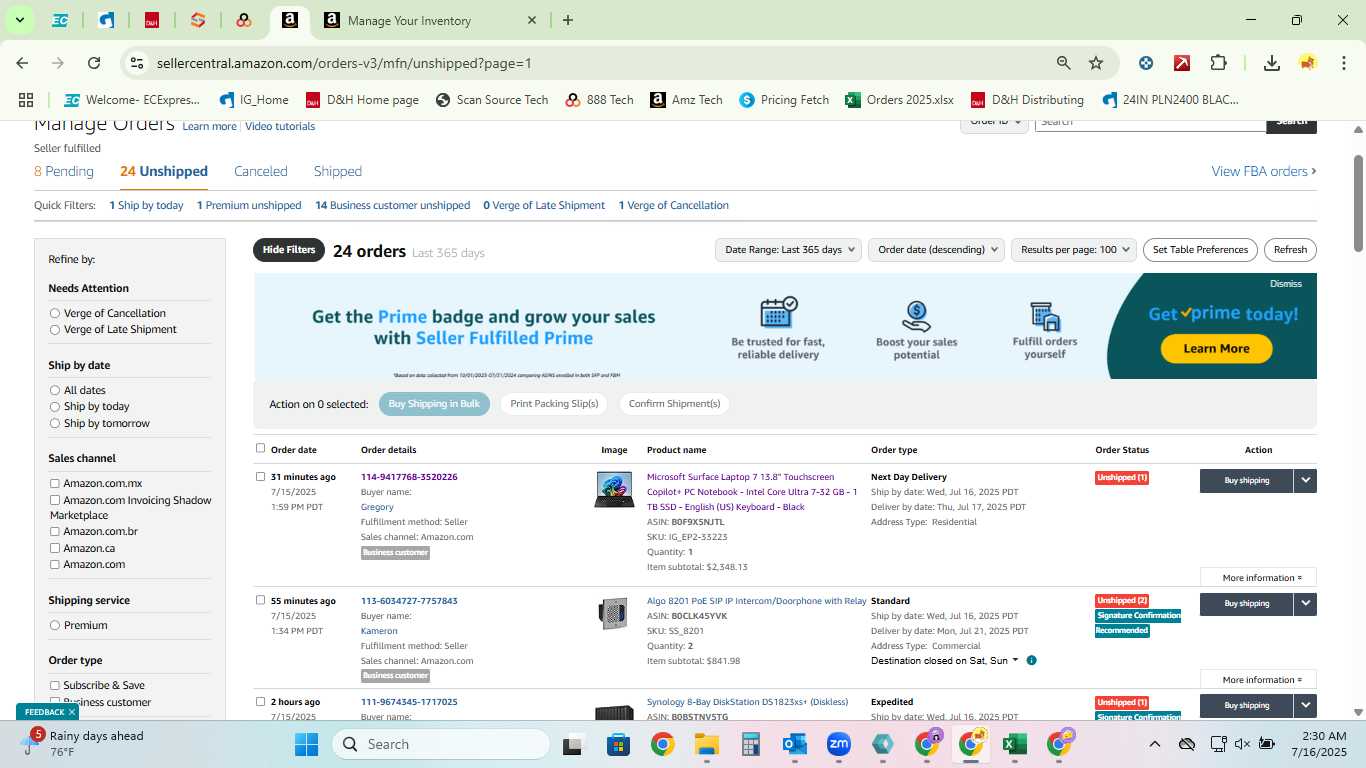
Task: Select the Premium shipping service radio
Action: point(55,625)
